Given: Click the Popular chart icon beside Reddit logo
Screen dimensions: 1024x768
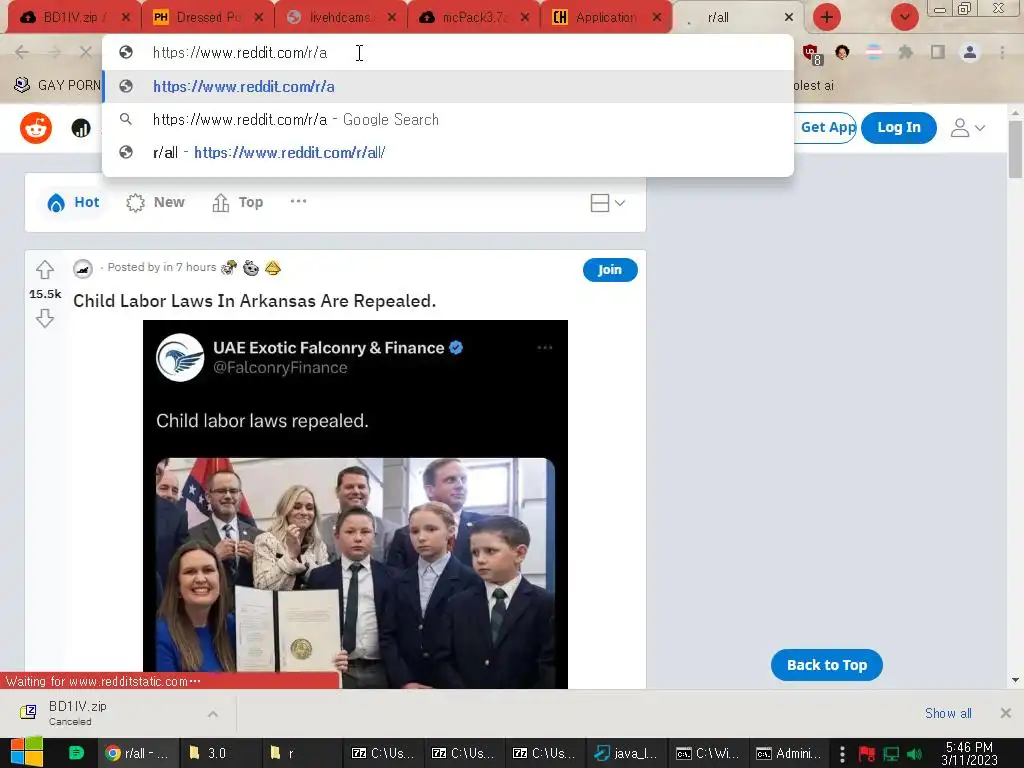Looking at the screenshot, I should pos(81,128).
